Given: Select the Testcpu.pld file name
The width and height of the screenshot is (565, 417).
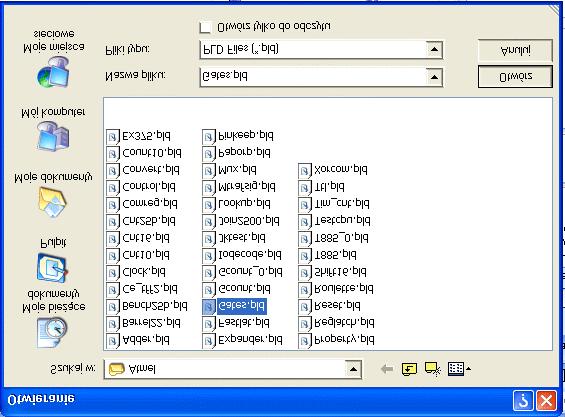Looking at the screenshot, I should tap(342, 221).
